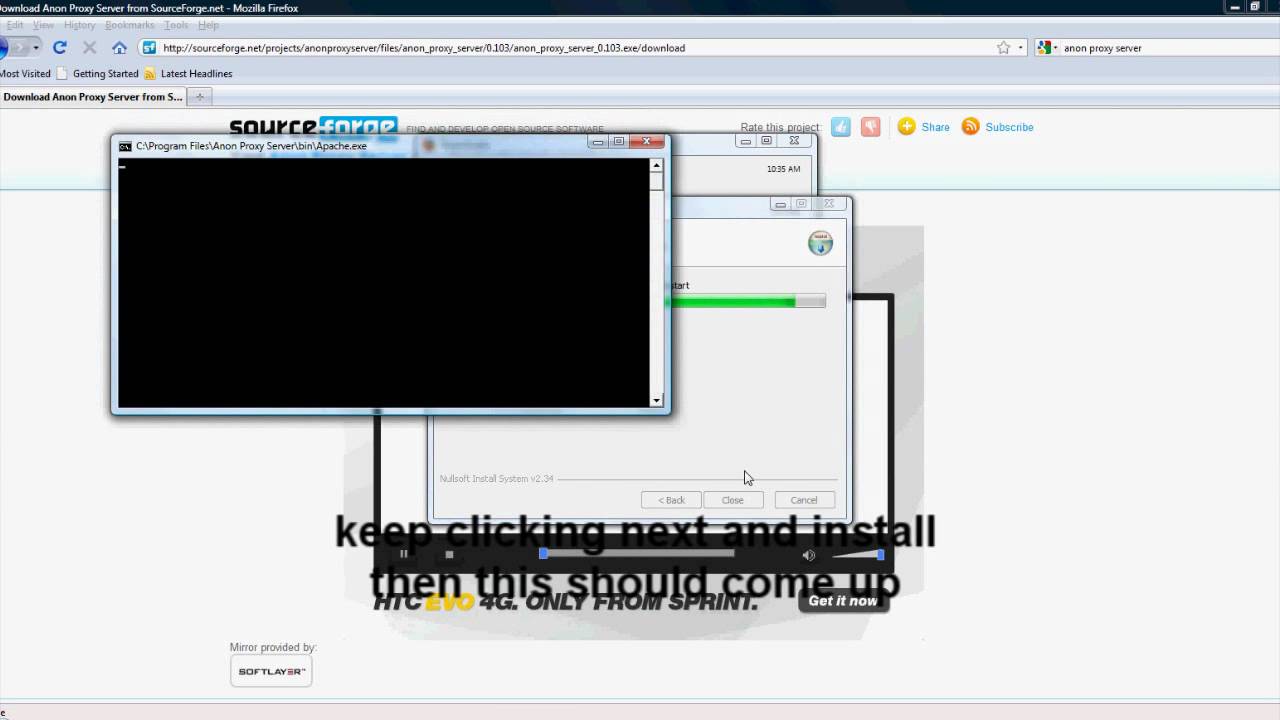
Task: Click the SourceForge logo
Action: click(x=314, y=126)
